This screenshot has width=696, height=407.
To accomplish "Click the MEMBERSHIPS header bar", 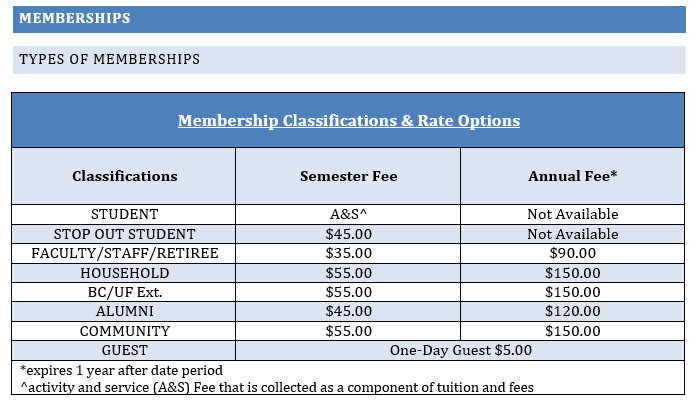I will coord(350,19).
